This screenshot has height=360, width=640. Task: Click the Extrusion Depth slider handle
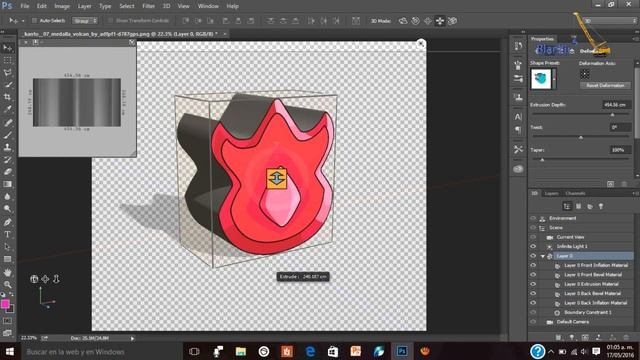612,115
